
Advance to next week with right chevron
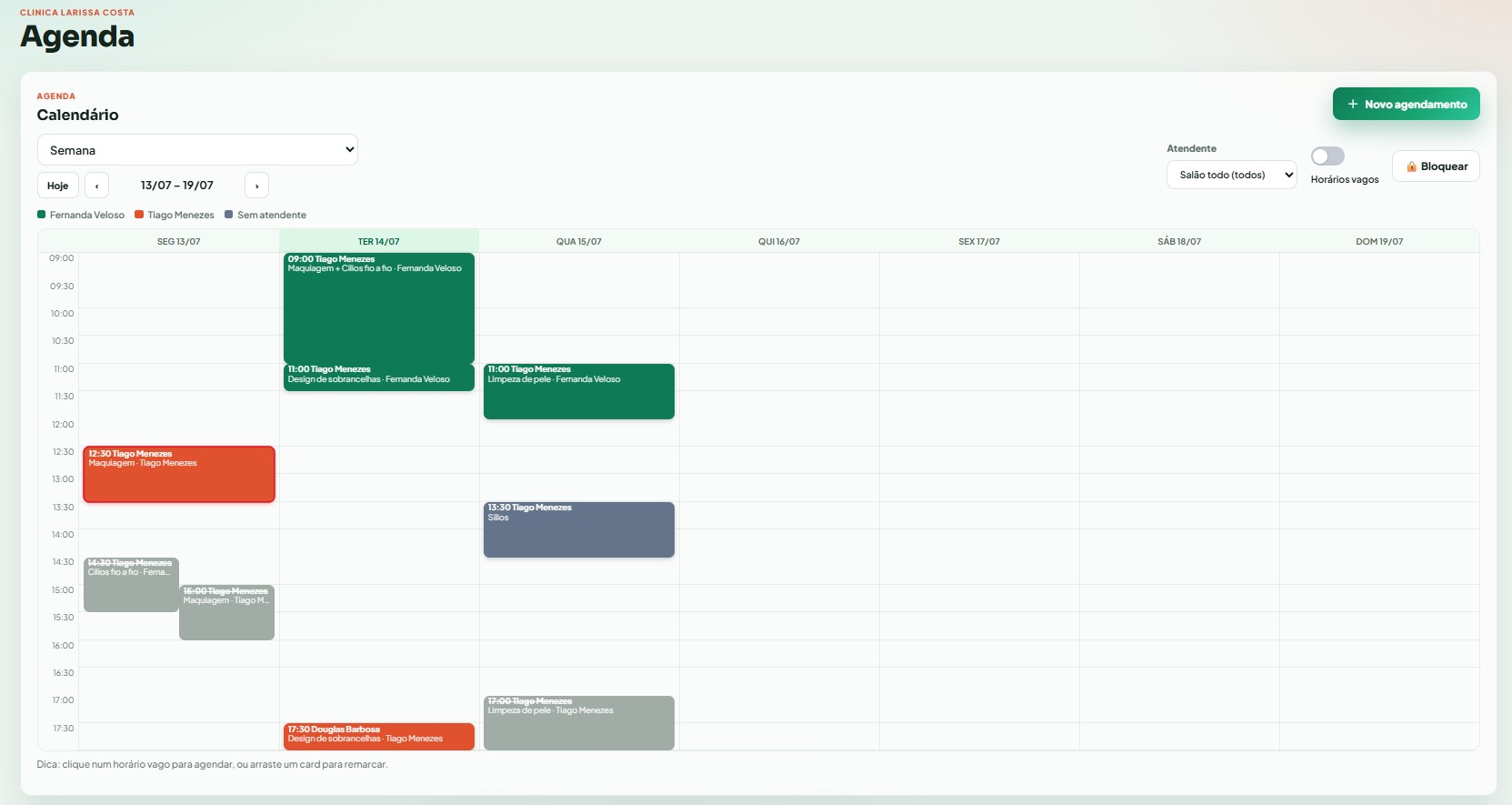tap(256, 186)
